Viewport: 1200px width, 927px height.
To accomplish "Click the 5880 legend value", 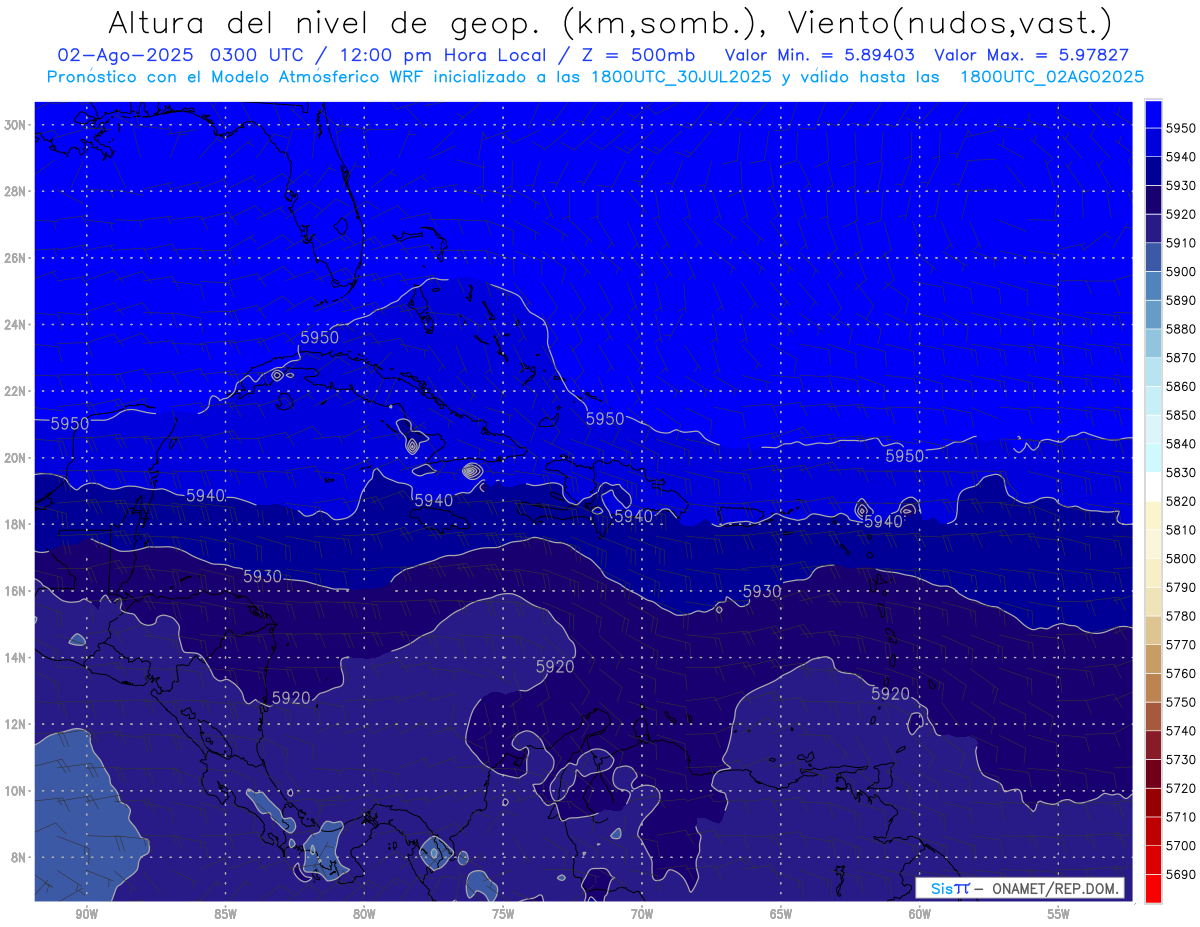I will point(1180,329).
